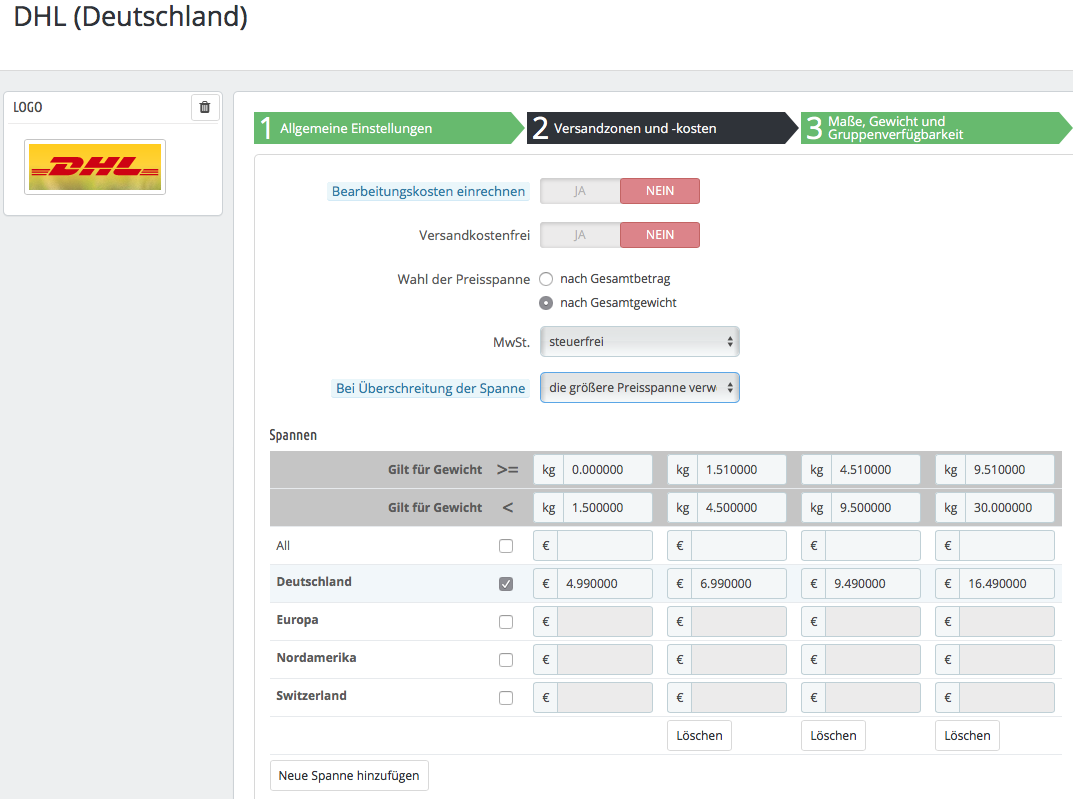Edit the 1.500000 kg maximum weight field
Image resolution: width=1073 pixels, height=799 pixels.
click(608, 508)
